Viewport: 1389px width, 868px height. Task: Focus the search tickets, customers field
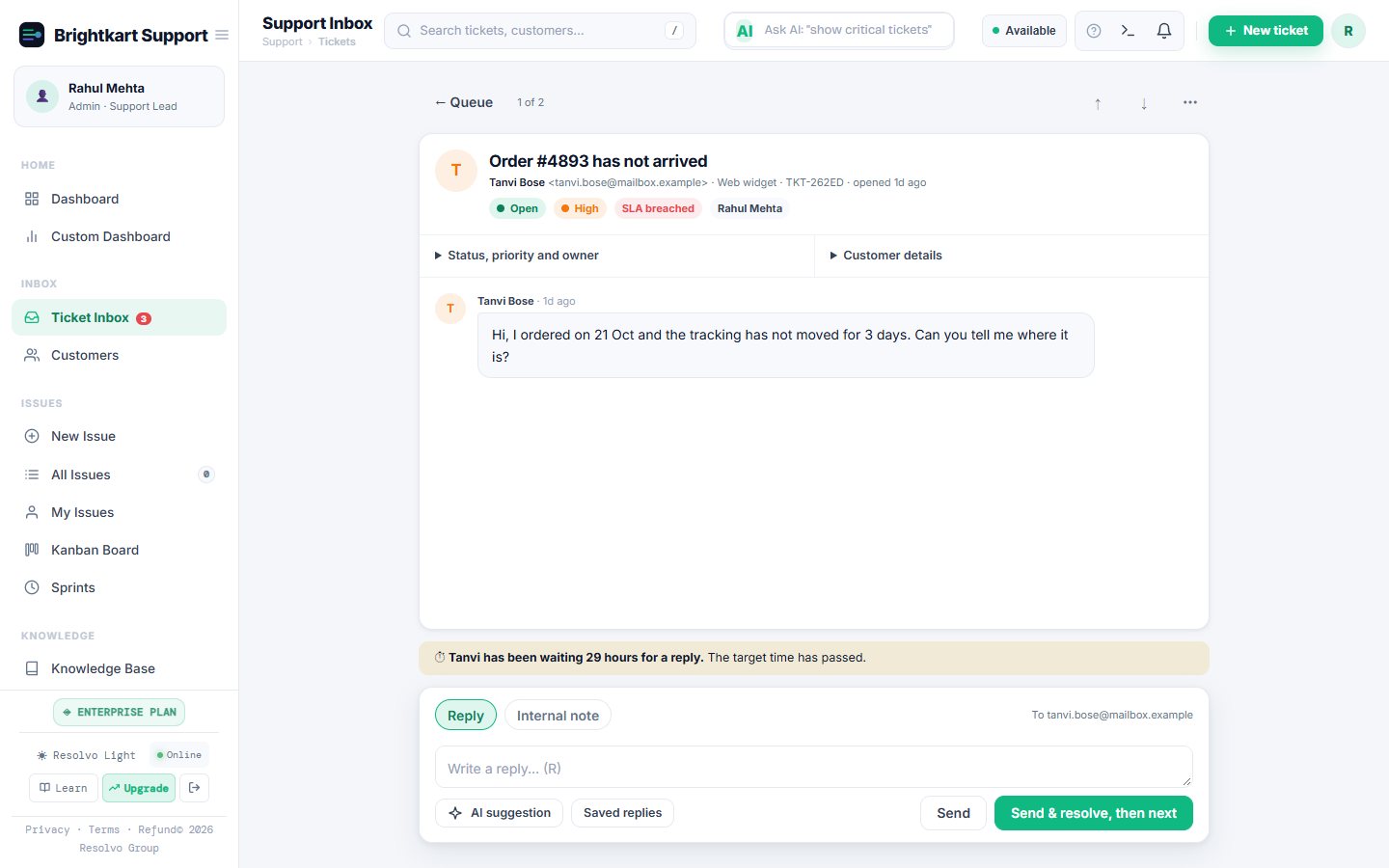pos(540,31)
